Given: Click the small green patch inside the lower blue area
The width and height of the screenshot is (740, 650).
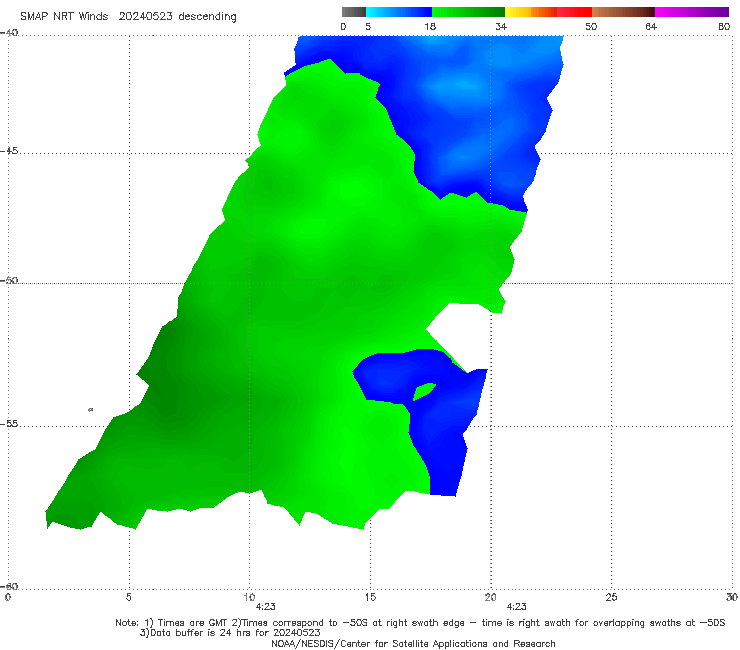Looking at the screenshot, I should tap(424, 391).
